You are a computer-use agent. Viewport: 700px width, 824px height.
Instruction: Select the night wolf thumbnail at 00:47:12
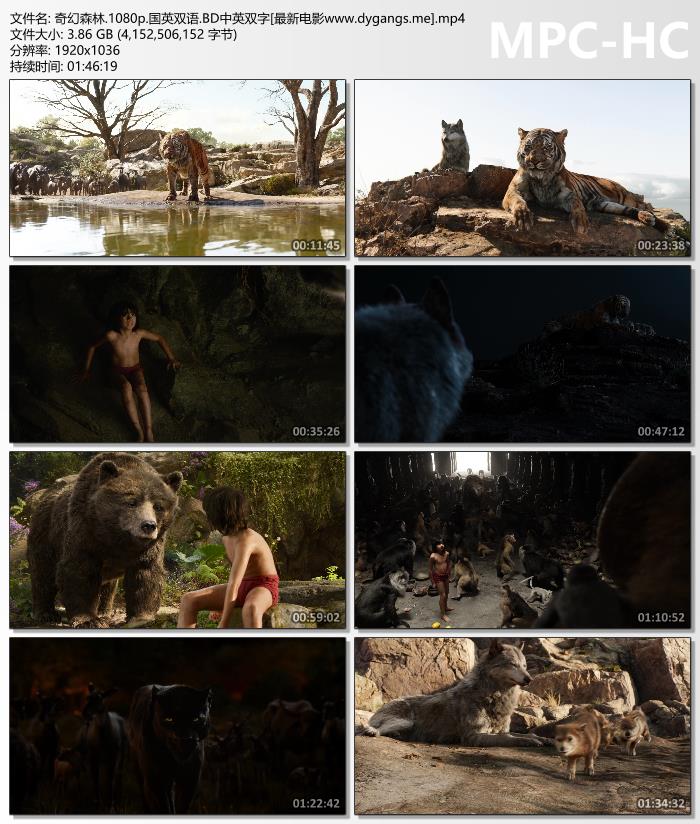[522, 354]
